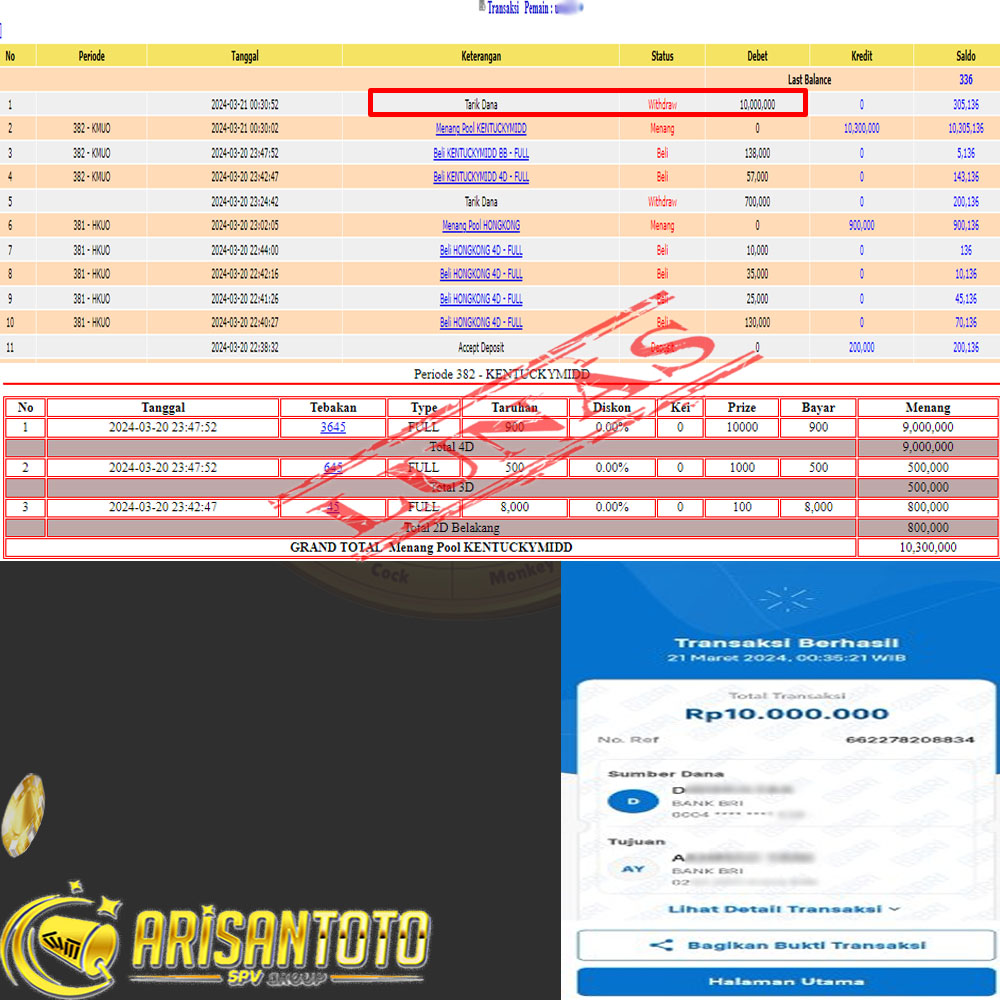Image resolution: width=1000 pixels, height=1000 pixels.
Task: Click the Periode 382 - KENTUCKYMIDD heading
Action: 501,374
